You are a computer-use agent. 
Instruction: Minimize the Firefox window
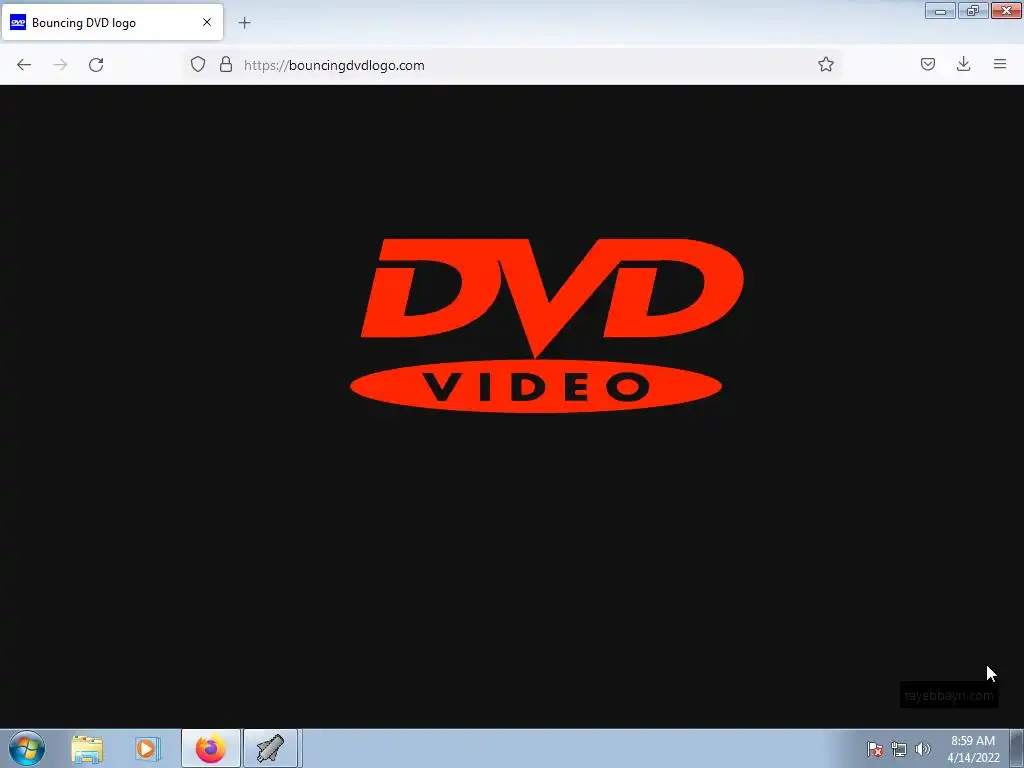click(x=940, y=10)
